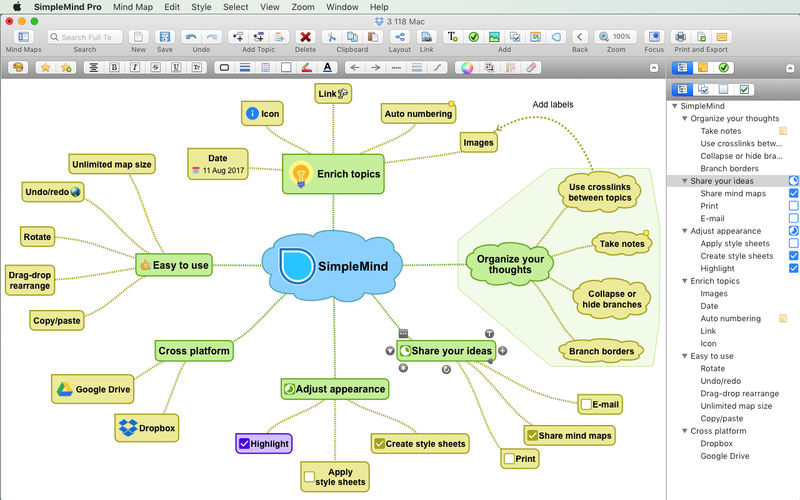Collapse Share your ideas in outline
This screenshot has width=800, height=500.
tap(685, 181)
